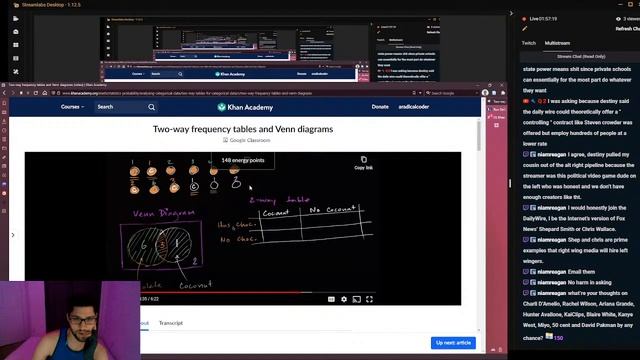Viewport: 640px width, 360px height.
Task: Switch to the Transcript tab
Action: pyautogui.click(x=171, y=323)
